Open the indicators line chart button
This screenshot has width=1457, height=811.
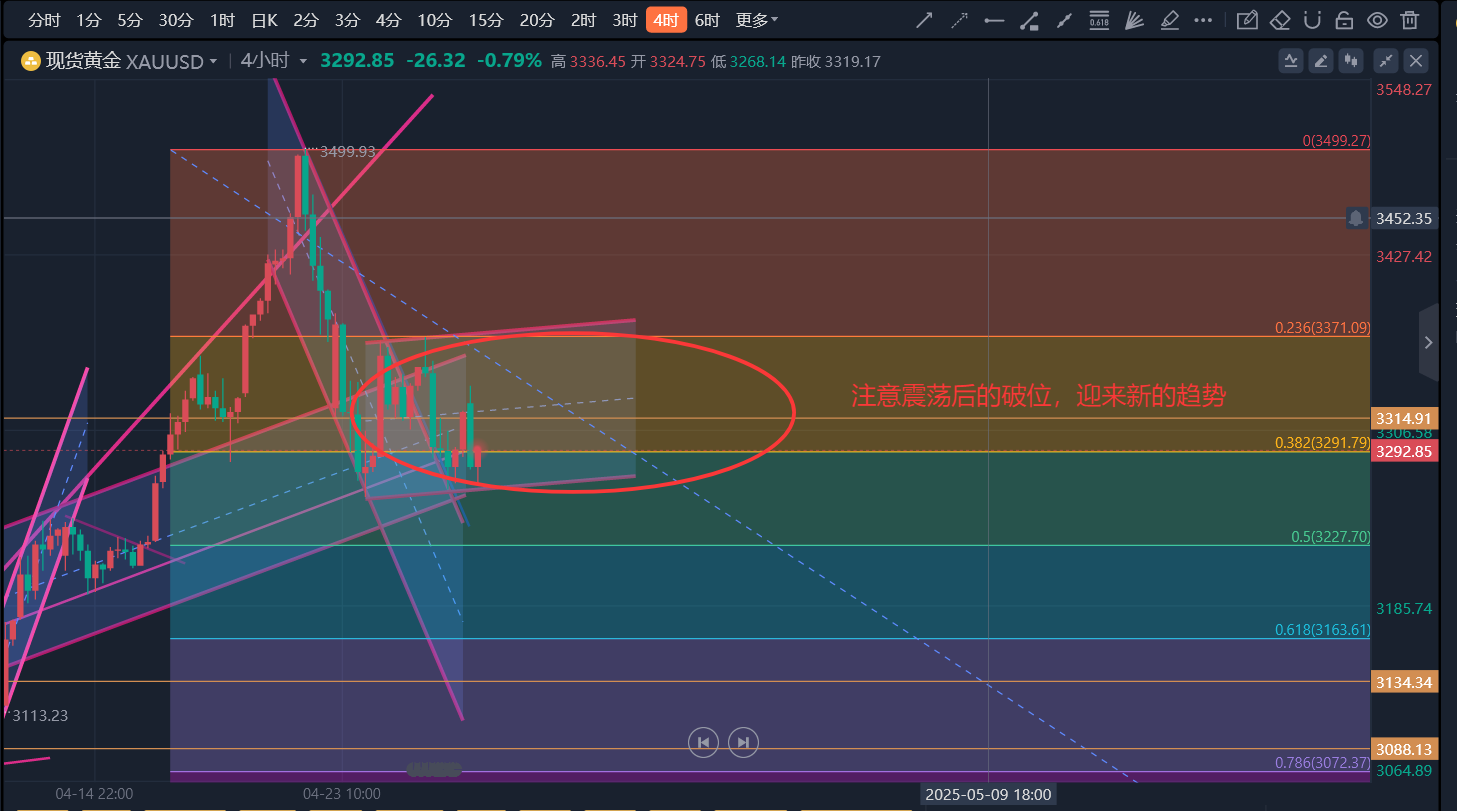click(x=1291, y=61)
